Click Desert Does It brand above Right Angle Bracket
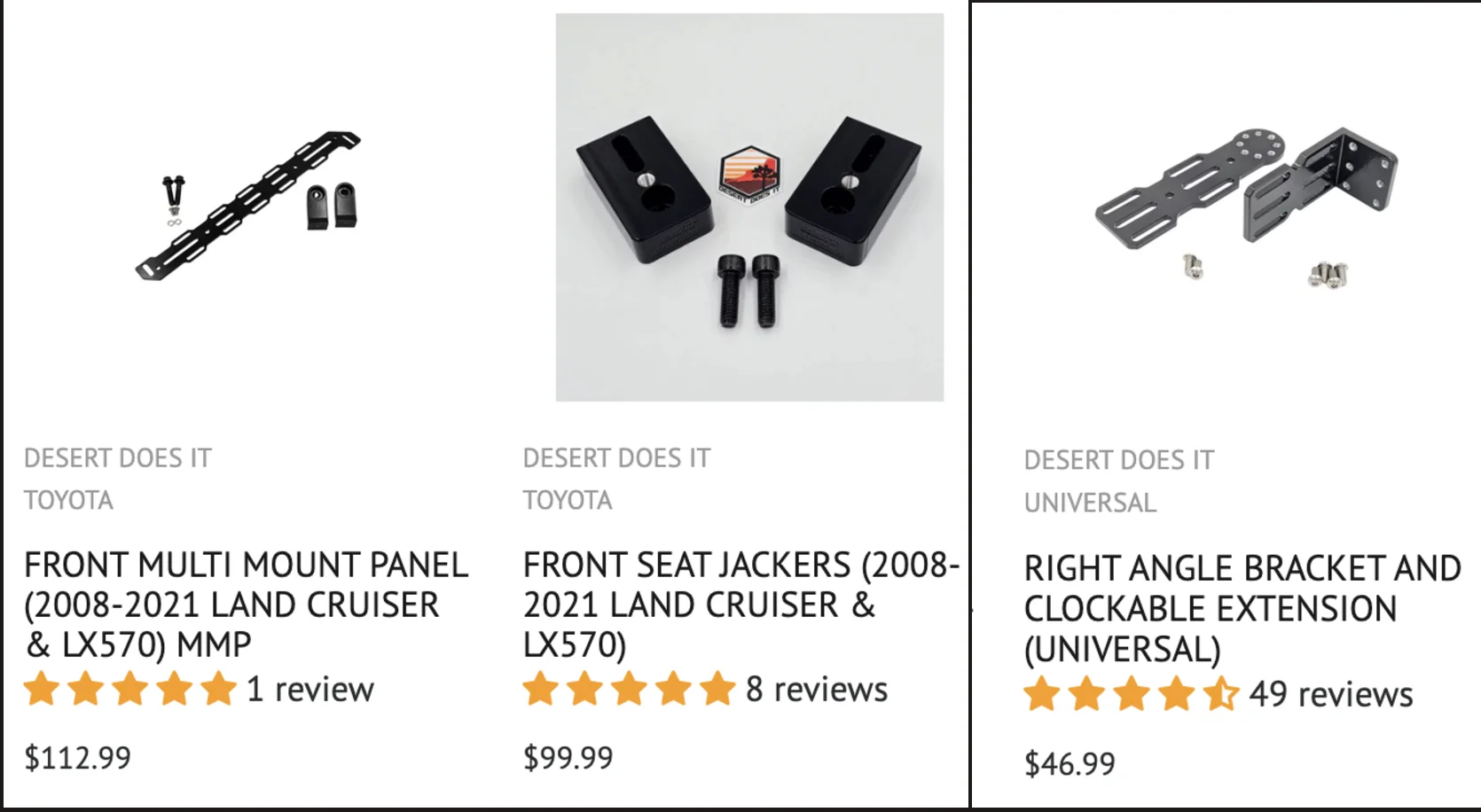The height and width of the screenshot is (812, 1481). pos(1119,461)
